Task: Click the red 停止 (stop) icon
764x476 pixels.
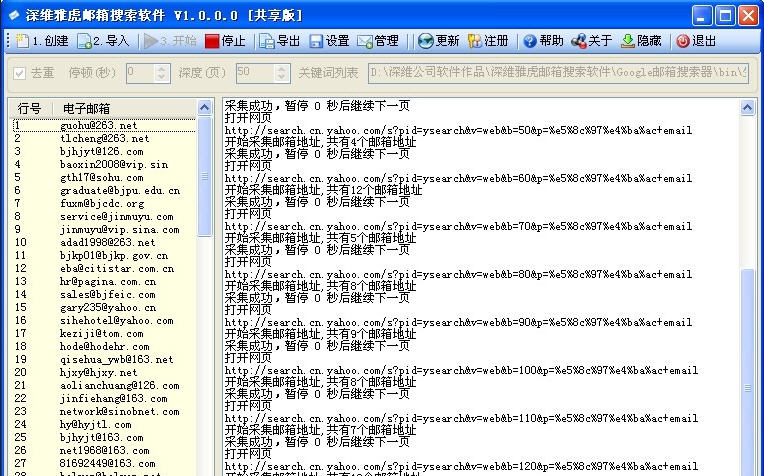Action: (212, 41)
